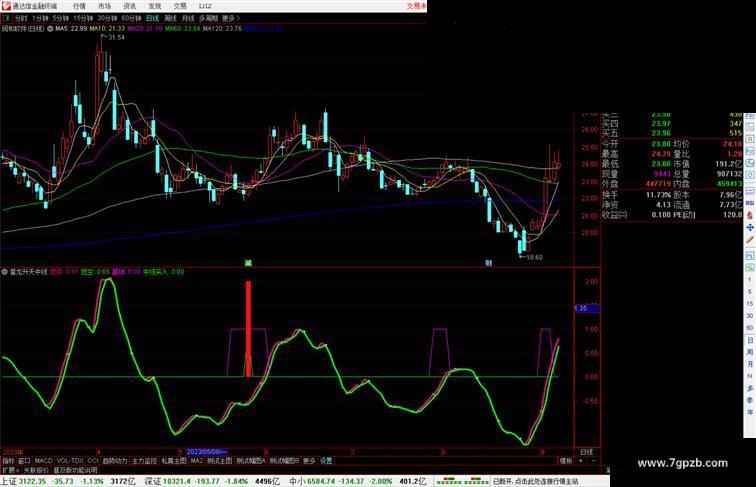Image resolution: width=756 pixels, height=487 pixels.
Task: Click the 已断开 reconnect message
Action: coord(535,481)
